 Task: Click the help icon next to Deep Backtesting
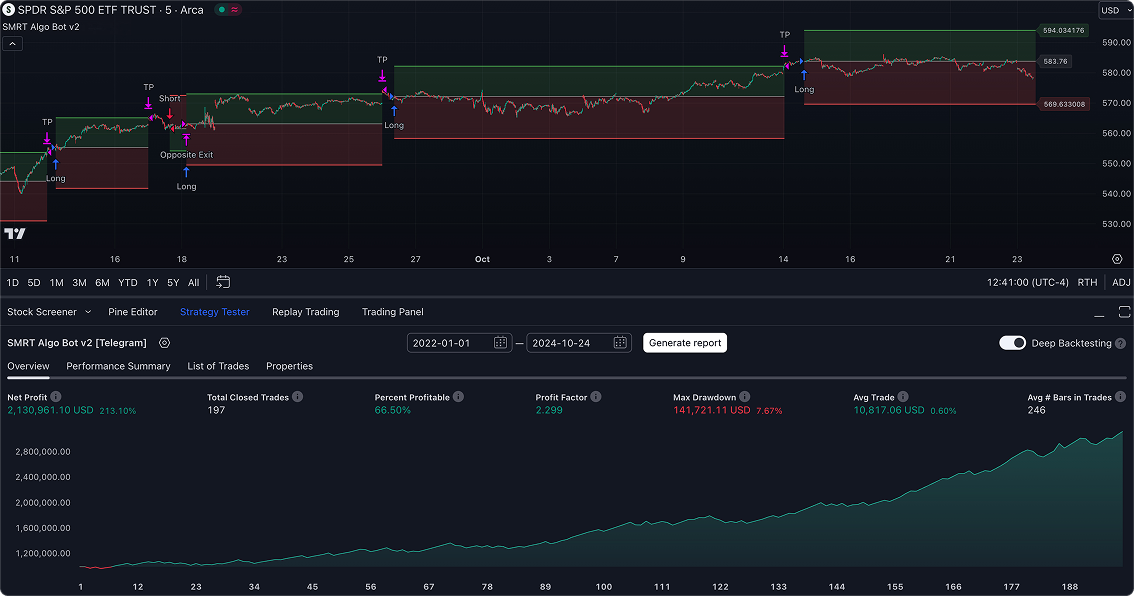tap(1120, 343)
